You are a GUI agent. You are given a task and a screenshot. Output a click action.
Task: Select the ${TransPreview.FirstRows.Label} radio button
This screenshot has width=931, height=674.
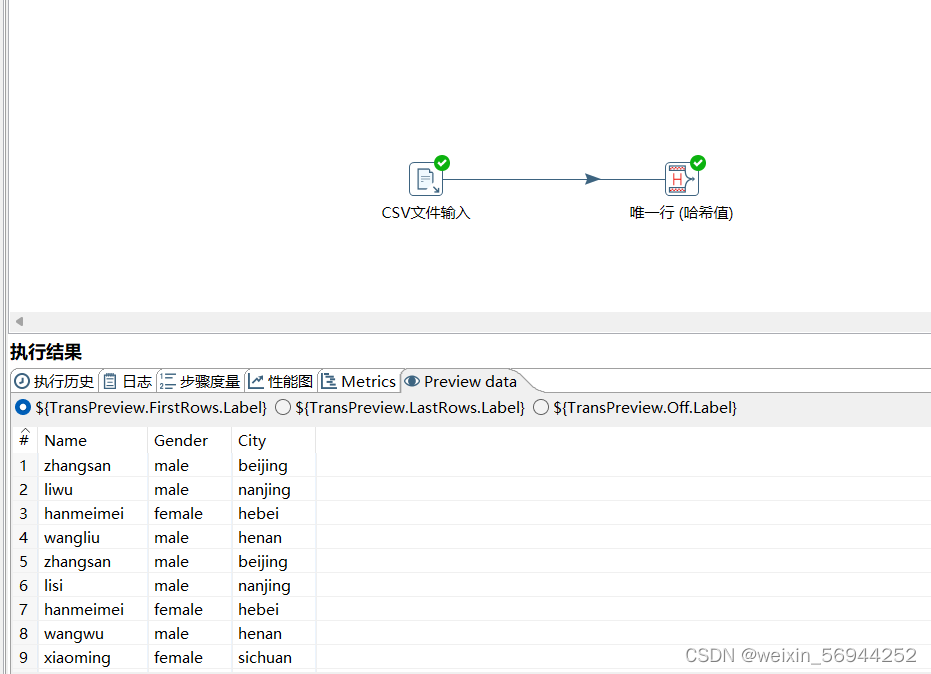point(22,407)
